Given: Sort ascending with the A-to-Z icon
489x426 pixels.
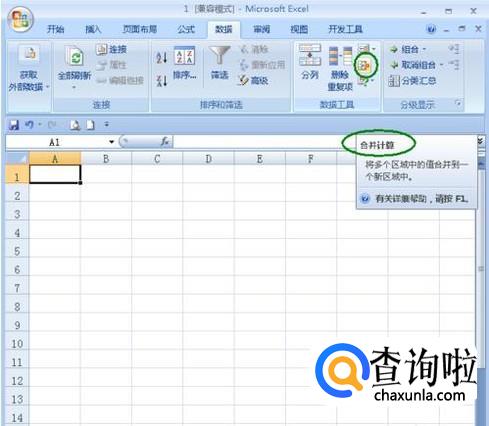Looking at the screenshot, I should pos(162,58).
